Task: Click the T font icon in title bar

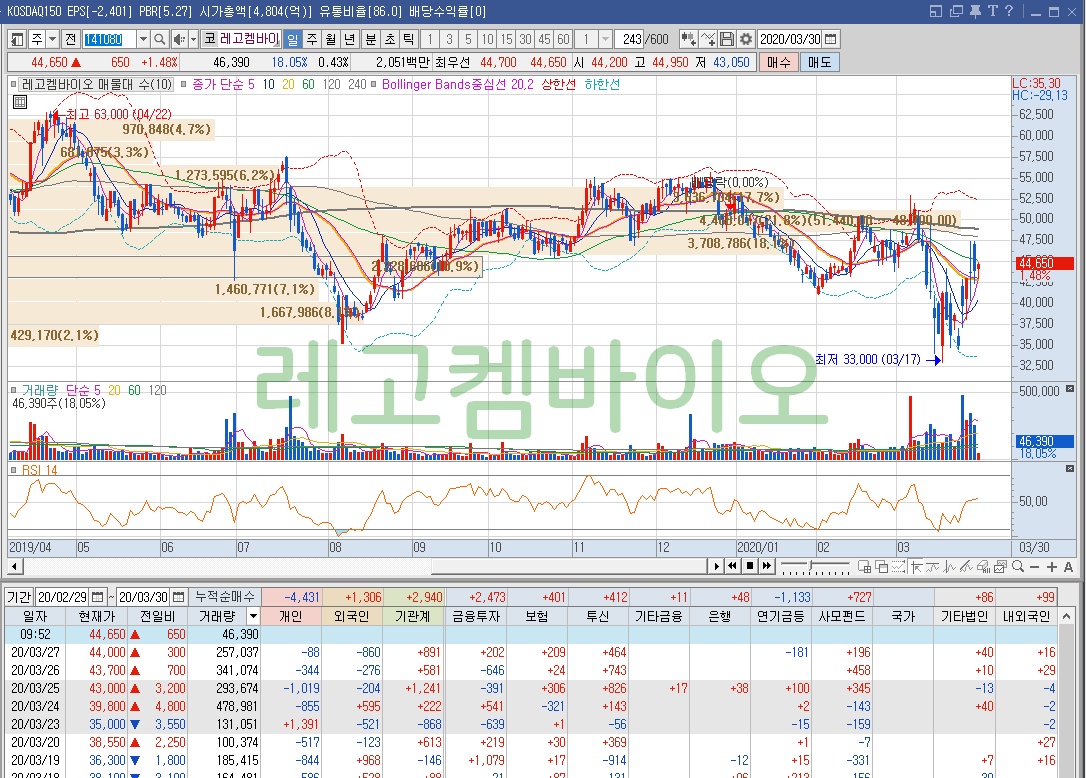Action: 992,11
